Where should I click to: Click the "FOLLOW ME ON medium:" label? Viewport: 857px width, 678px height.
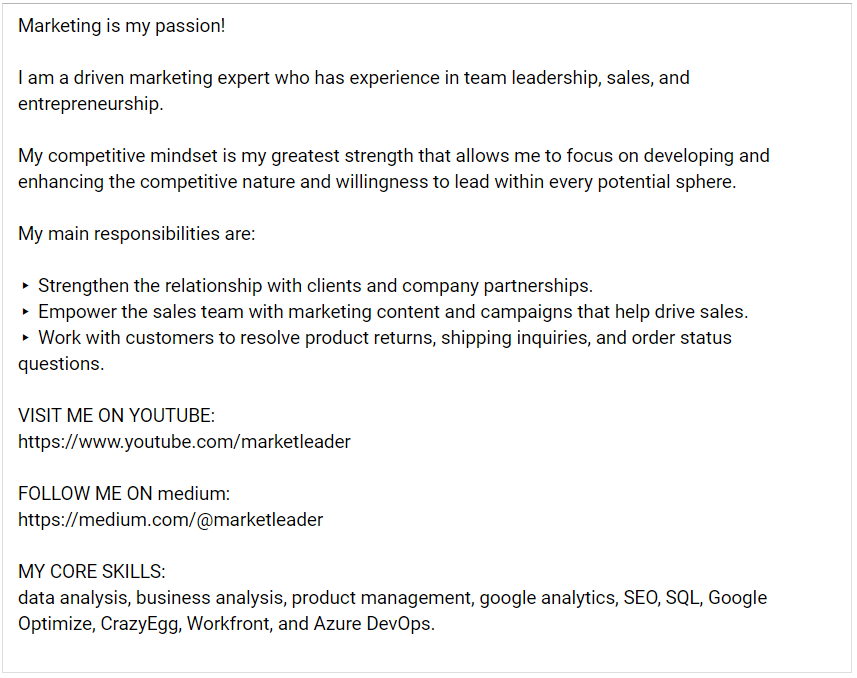pyautogui.click(x=124, y=493)
